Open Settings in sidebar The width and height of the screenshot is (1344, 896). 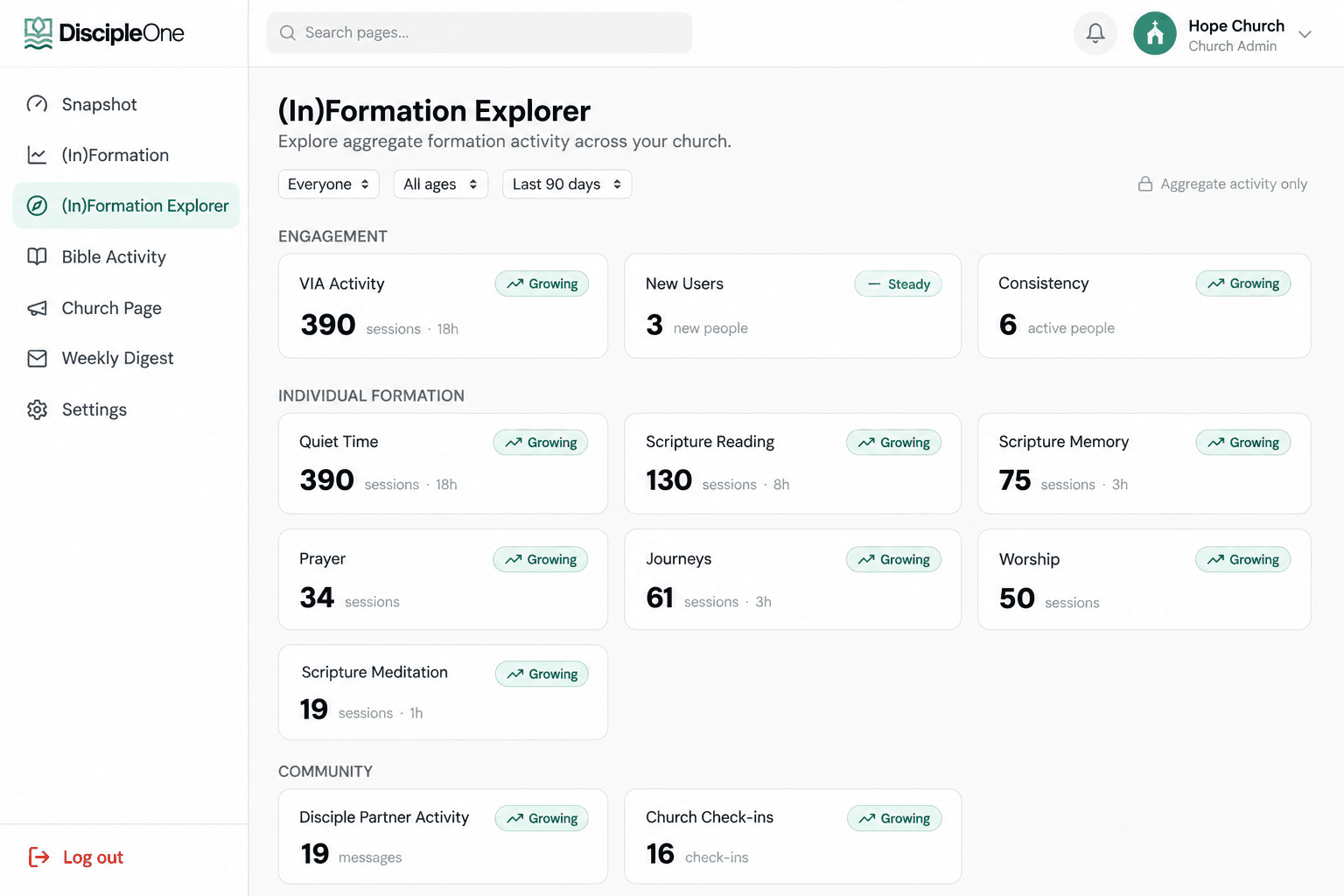[x=126, y=409]
